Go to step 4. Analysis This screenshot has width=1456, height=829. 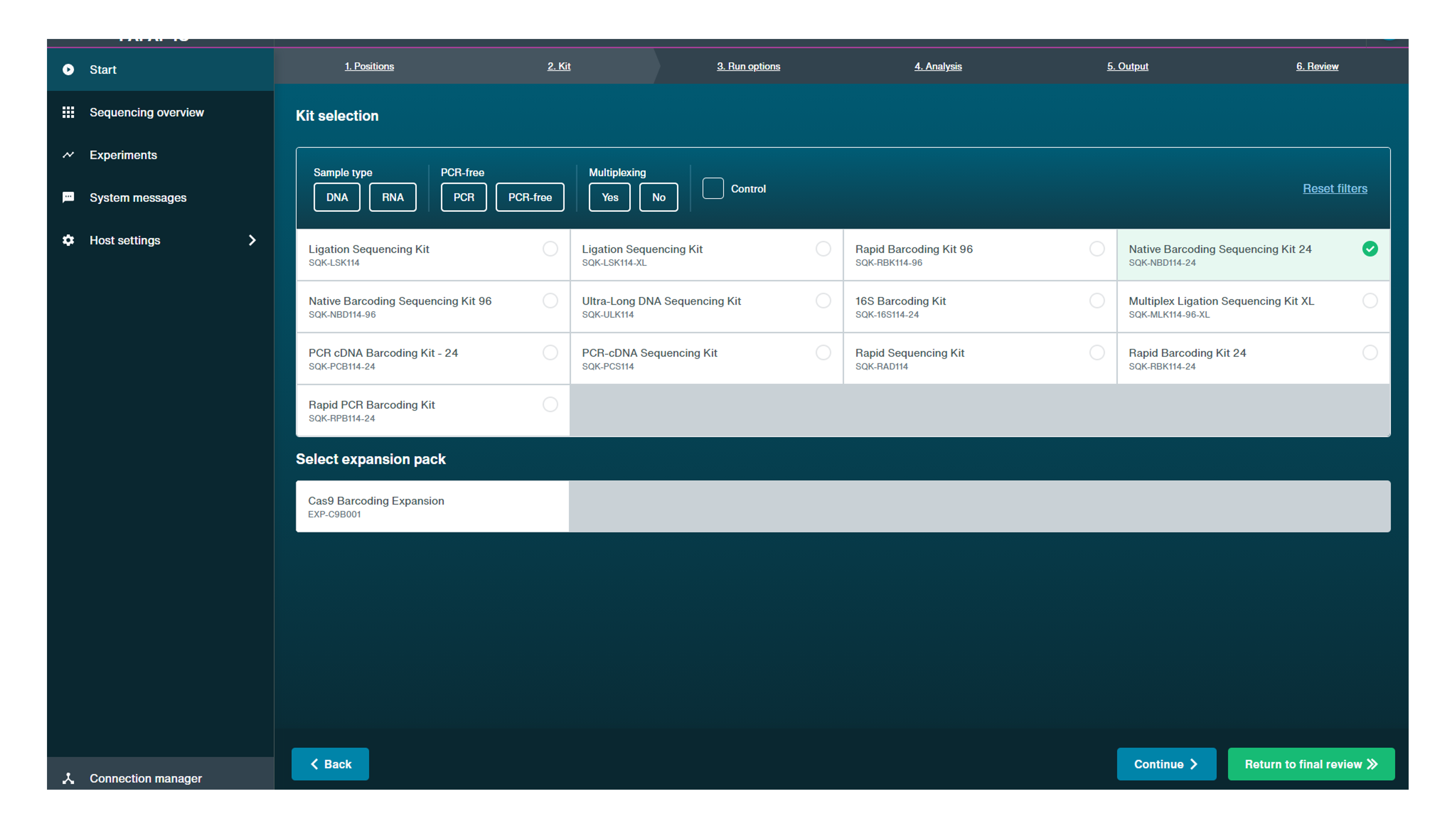(938, 66)
